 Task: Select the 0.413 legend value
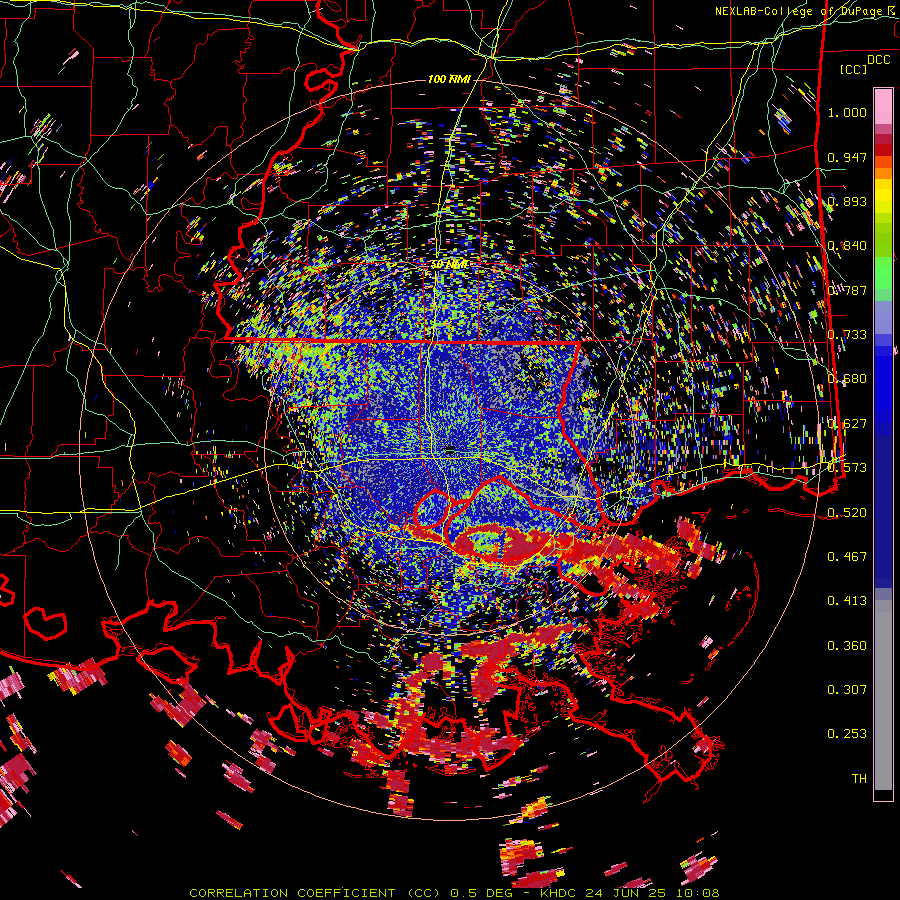click(847, 601)
